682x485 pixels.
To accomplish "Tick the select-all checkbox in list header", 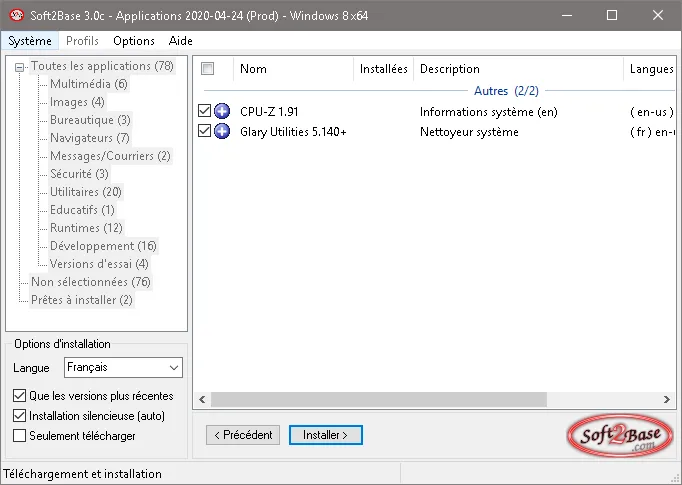I will click(207, 69).
